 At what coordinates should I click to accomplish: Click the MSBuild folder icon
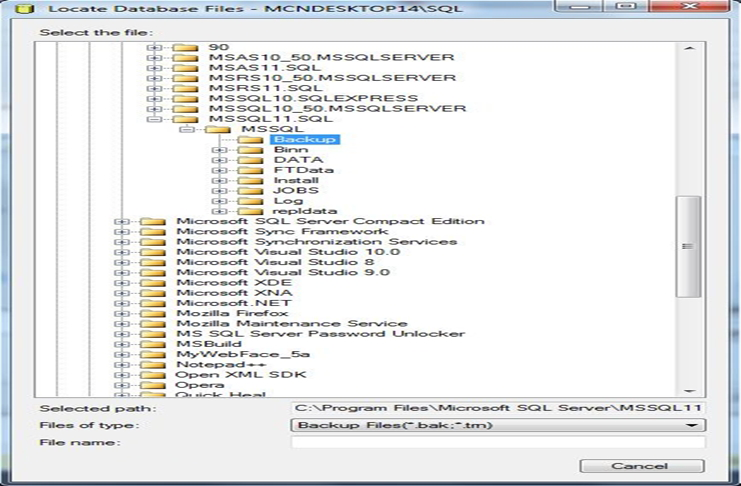click(152, 344)
